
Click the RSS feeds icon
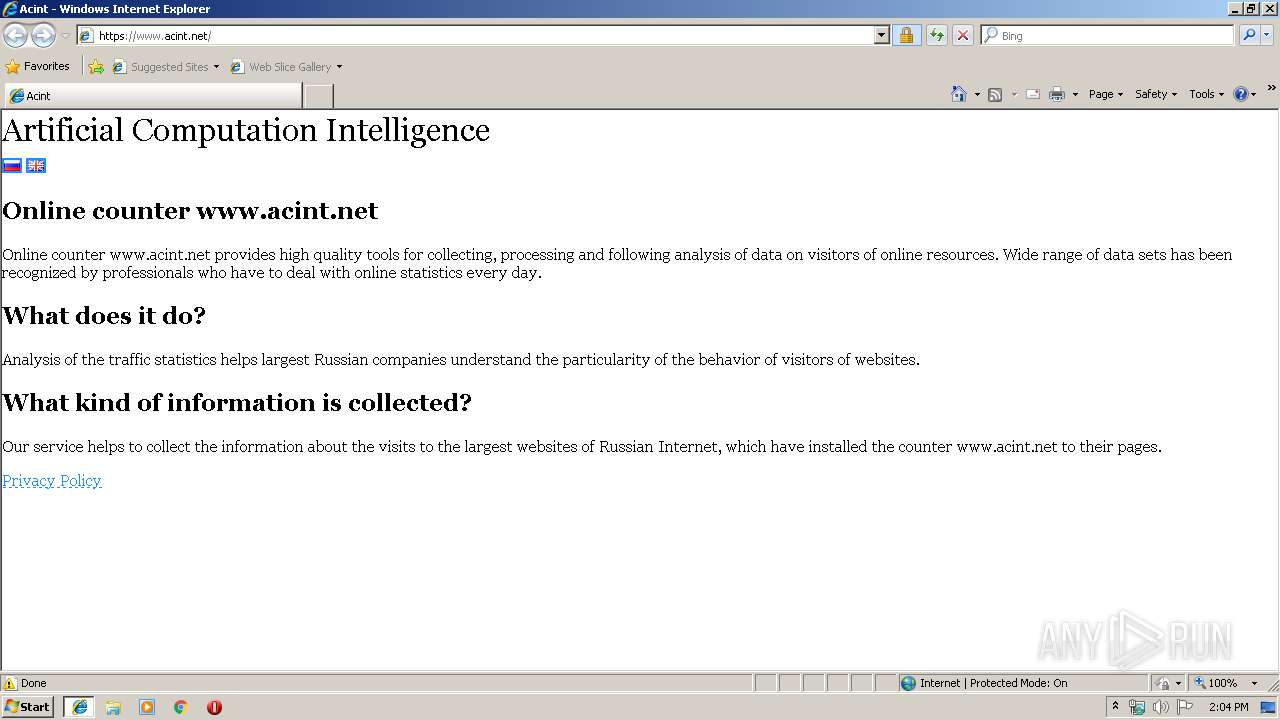(995, 94)
